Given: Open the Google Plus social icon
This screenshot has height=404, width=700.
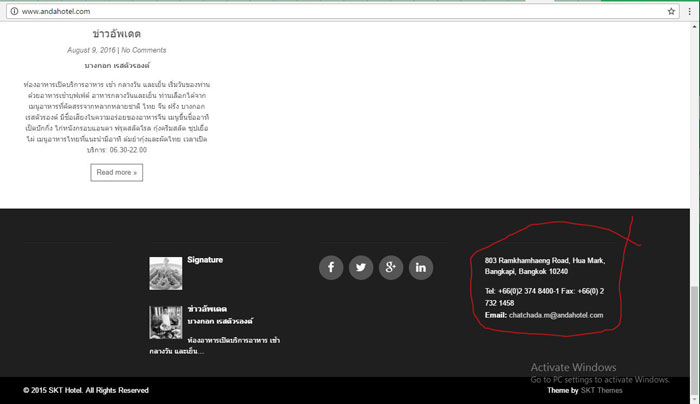Looking at the screenshot, I should 391,268.
